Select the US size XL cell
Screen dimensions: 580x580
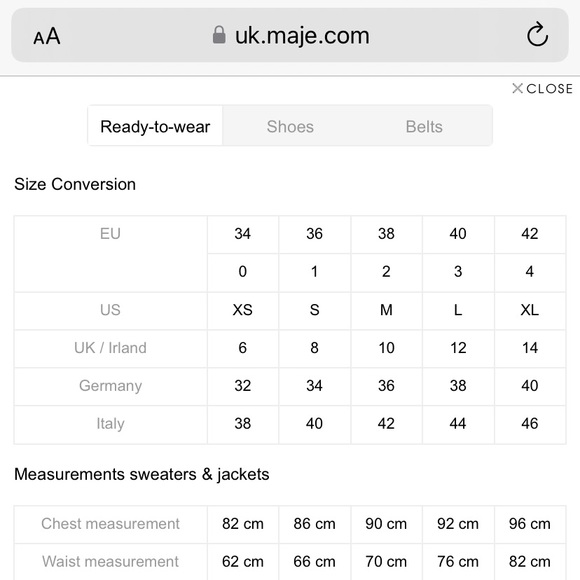point(530,310)
